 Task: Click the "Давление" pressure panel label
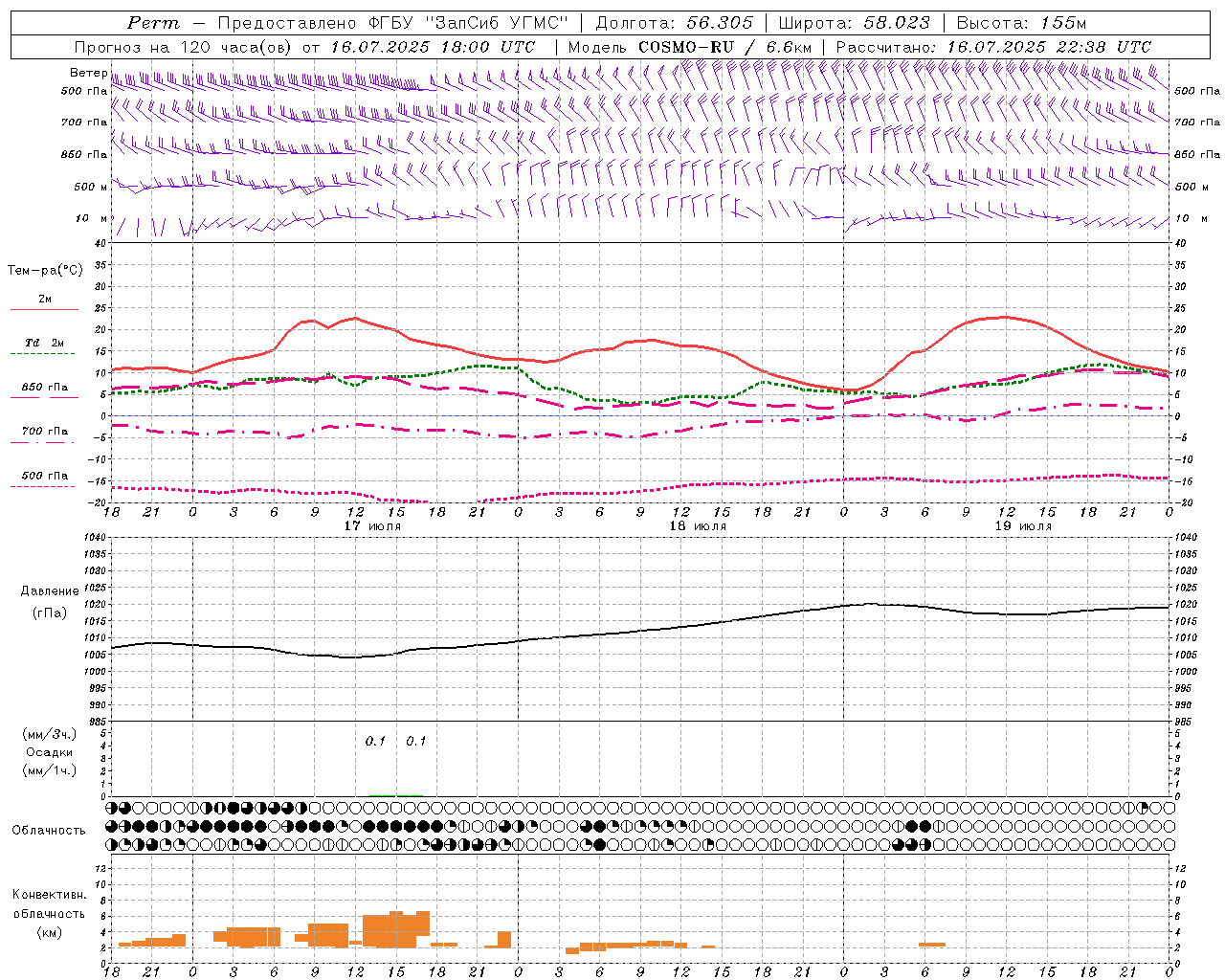coord(50,591)
